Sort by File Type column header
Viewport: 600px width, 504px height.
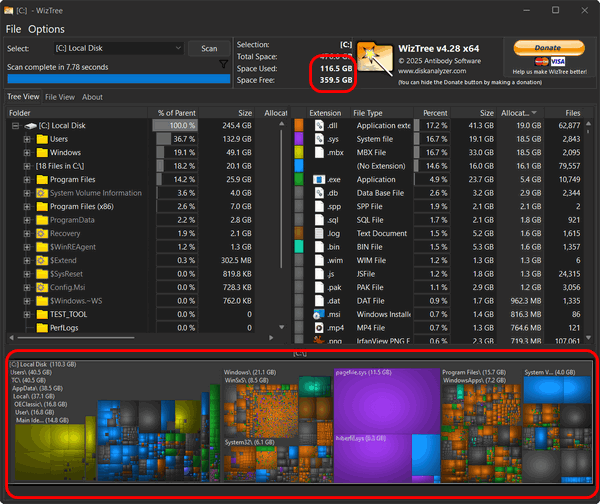(x=382, y=113)
